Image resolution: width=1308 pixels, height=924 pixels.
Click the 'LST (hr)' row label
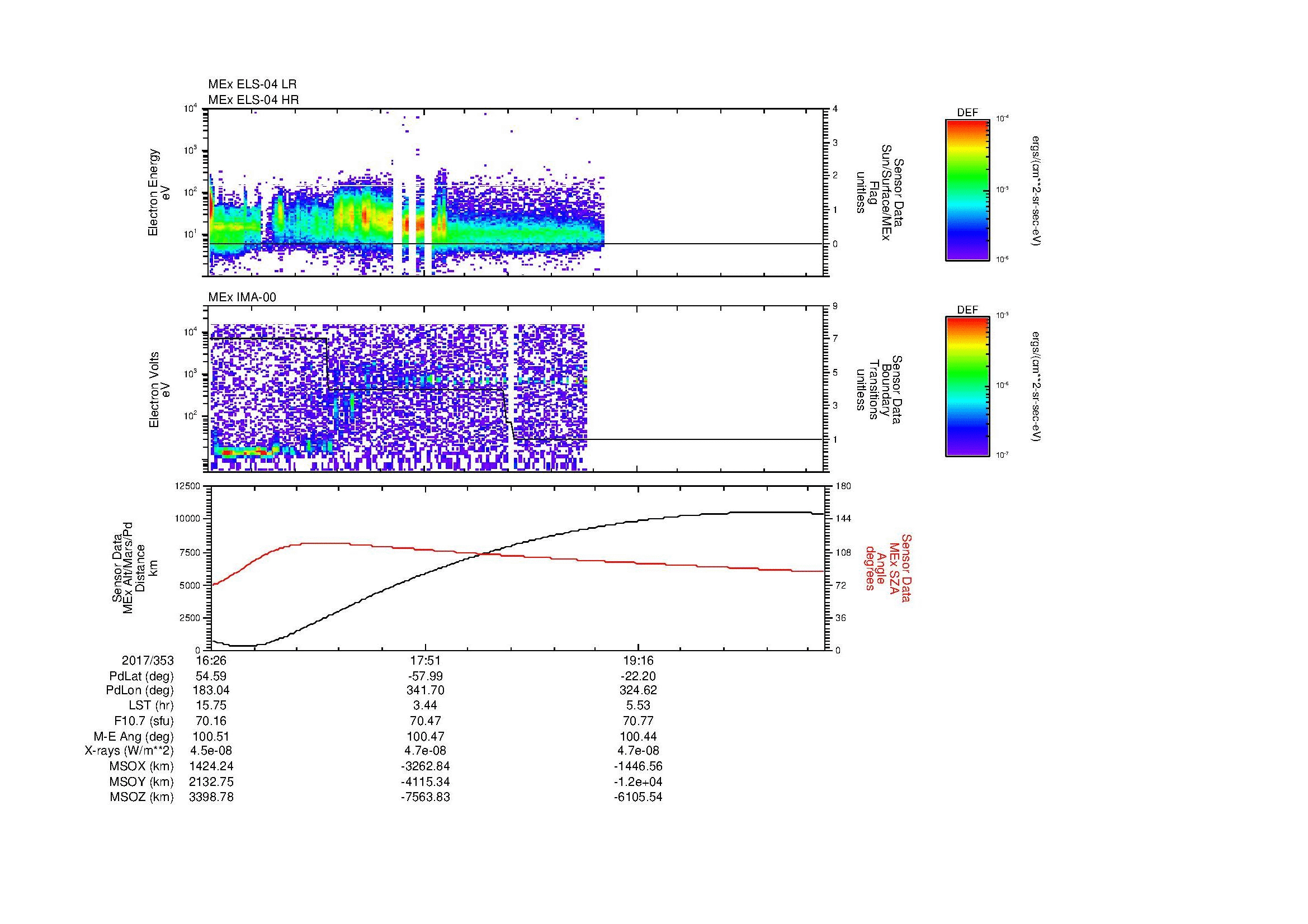151,706
